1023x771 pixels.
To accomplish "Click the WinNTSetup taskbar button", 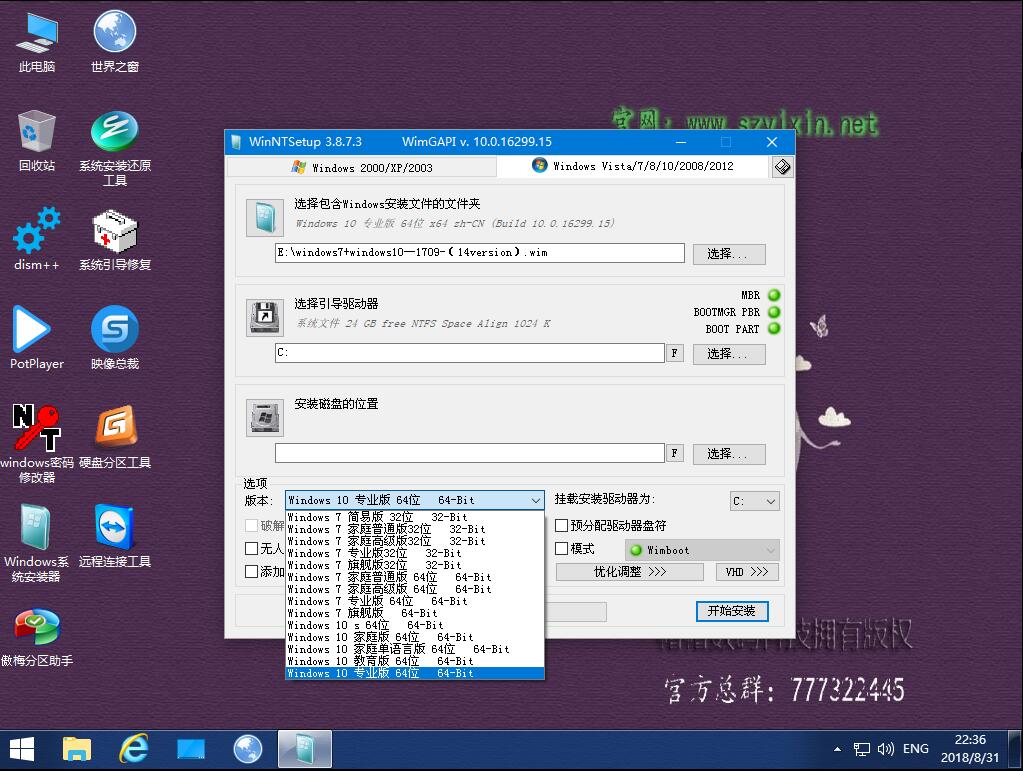I will [x=305, y=749].
